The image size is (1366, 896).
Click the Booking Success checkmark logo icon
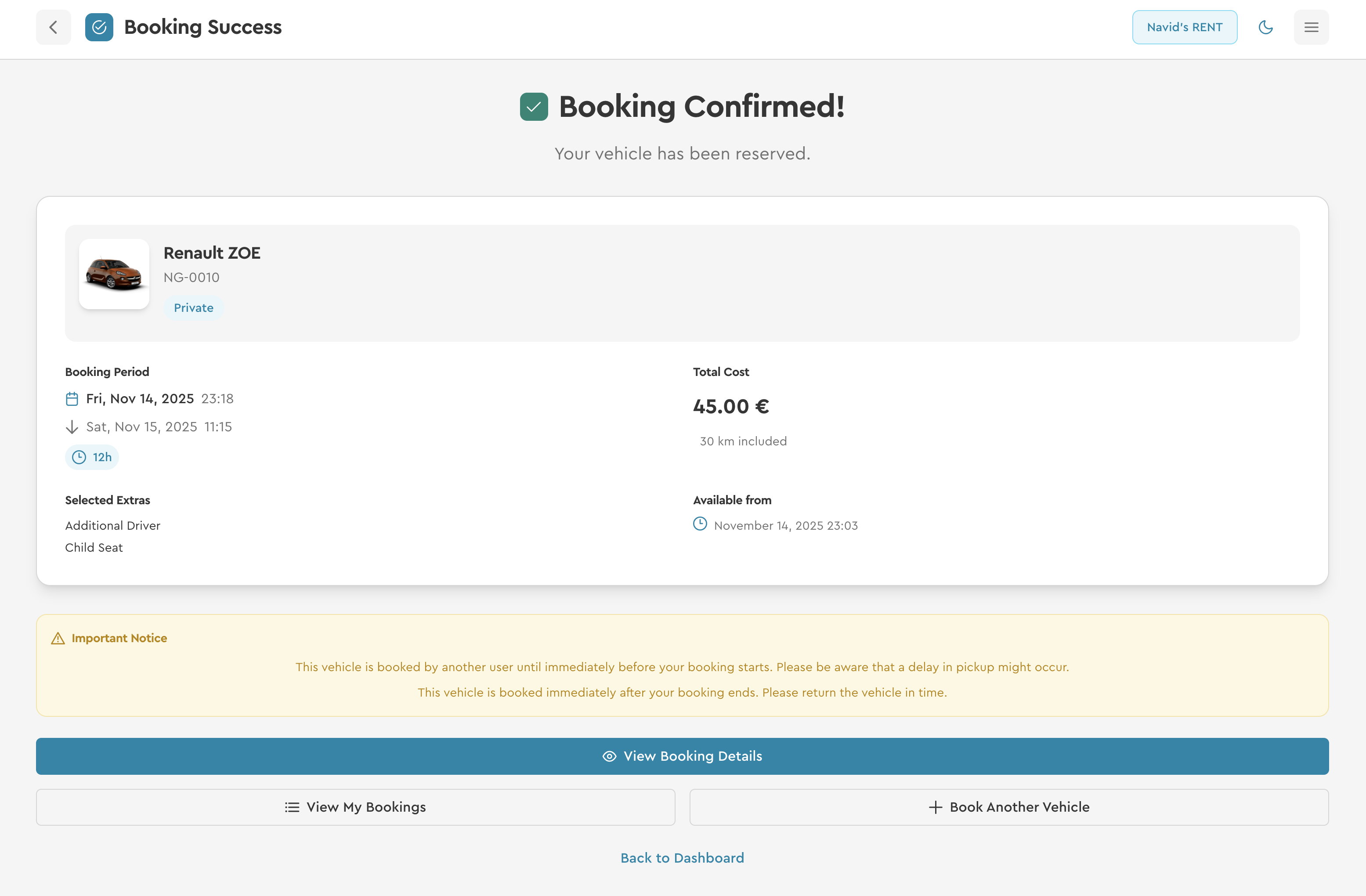[x=99, y=27]
